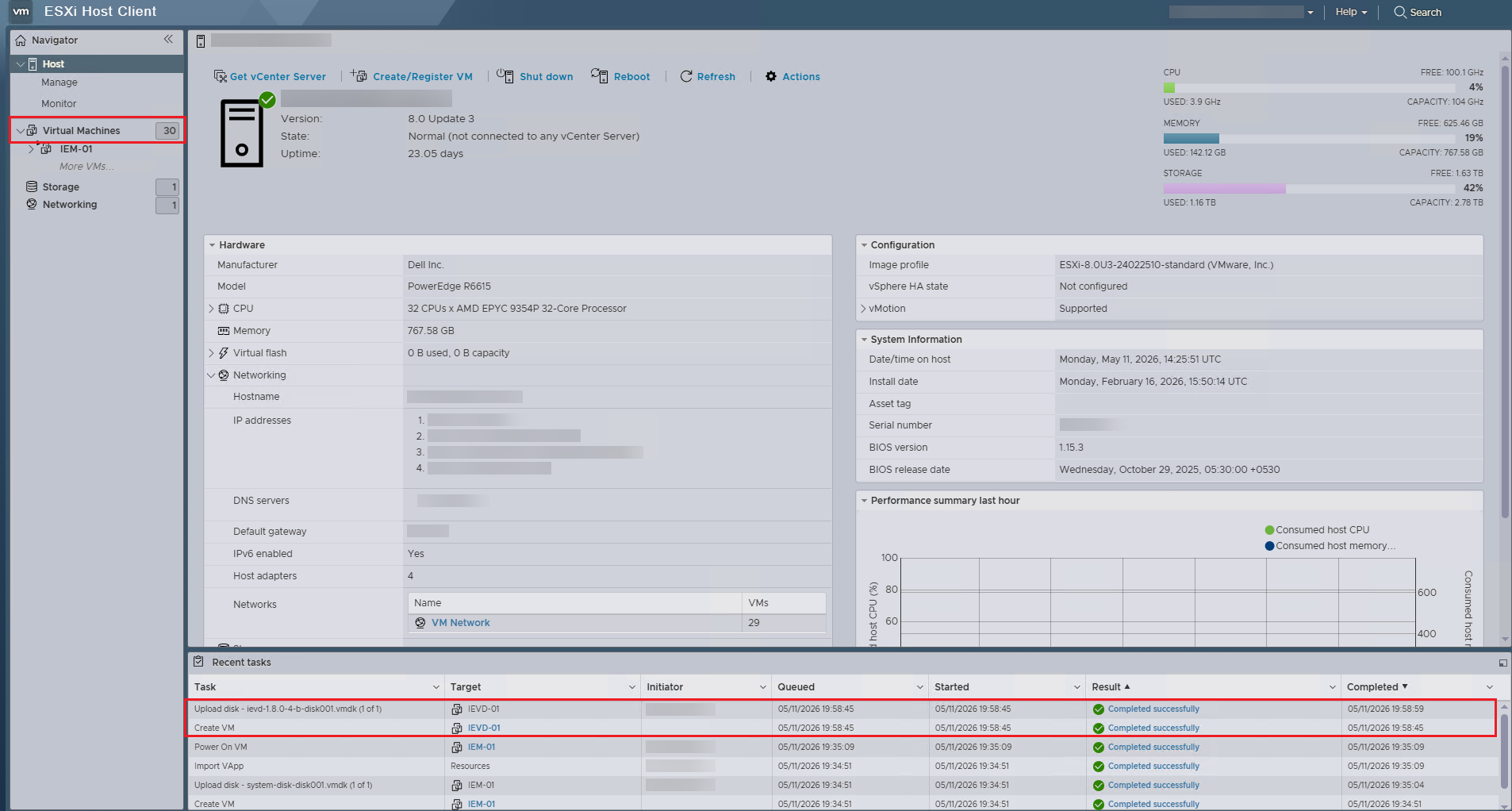Click the Reboot icon in toolbar
Screen dimensions: 1512x811
[600, 75]
